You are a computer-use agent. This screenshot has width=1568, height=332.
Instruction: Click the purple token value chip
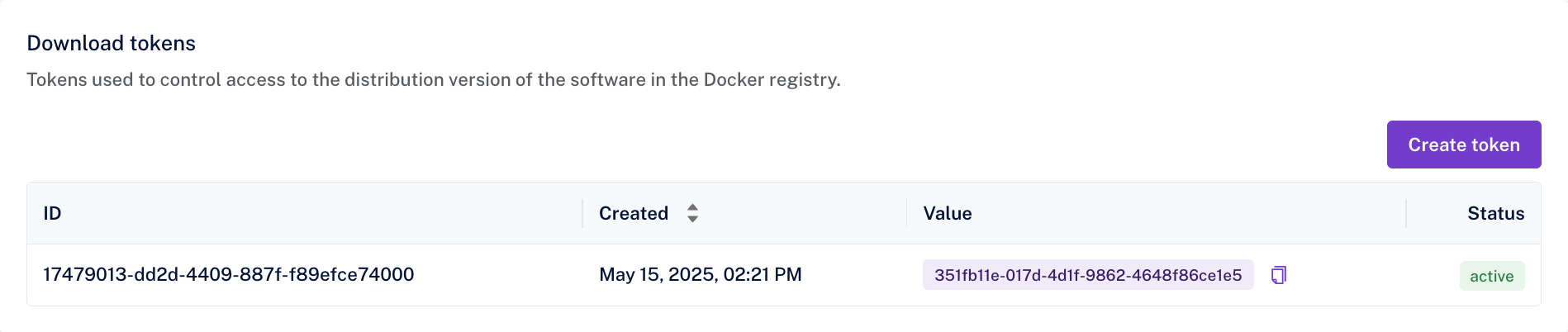click(1087, 275)
